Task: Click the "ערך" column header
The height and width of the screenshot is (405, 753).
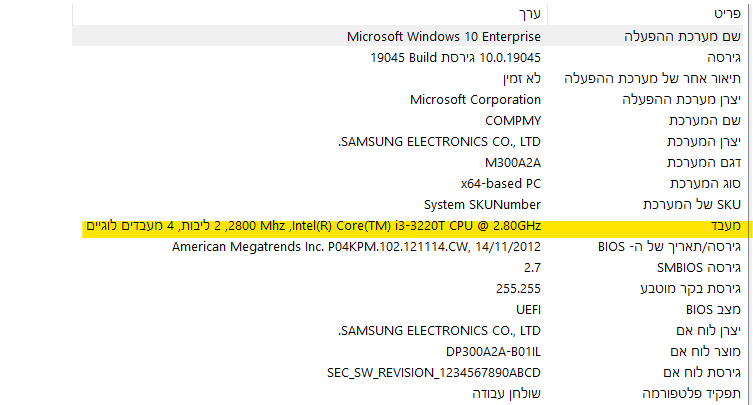Action: (x=529, y=16)
